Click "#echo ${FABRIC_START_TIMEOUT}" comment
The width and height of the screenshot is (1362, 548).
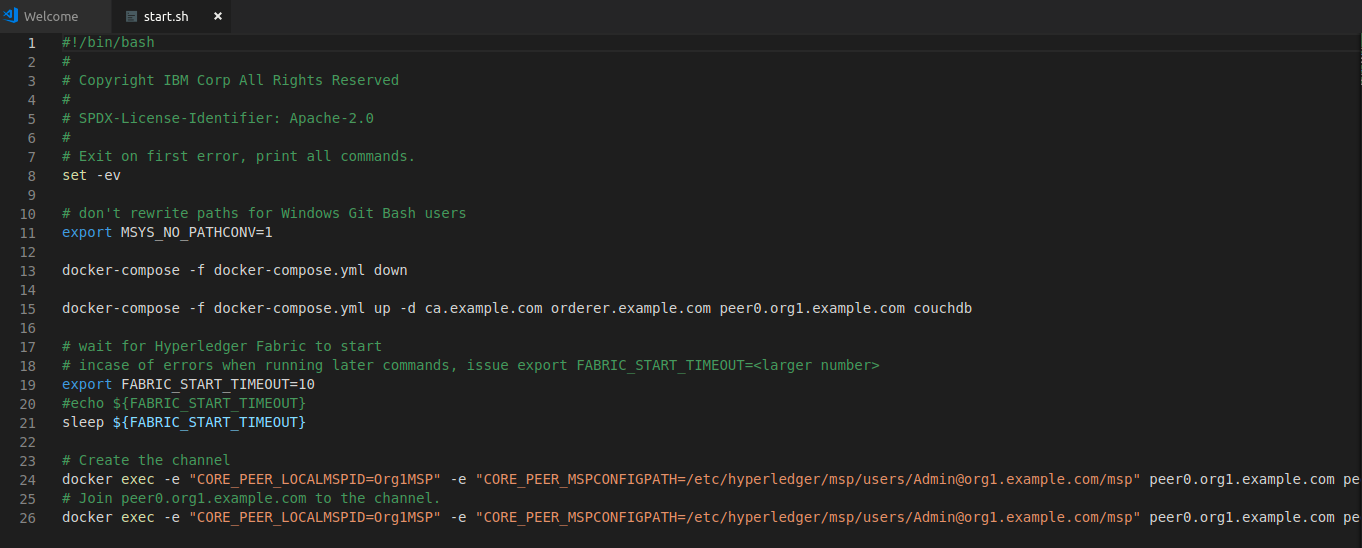point(184,403)
